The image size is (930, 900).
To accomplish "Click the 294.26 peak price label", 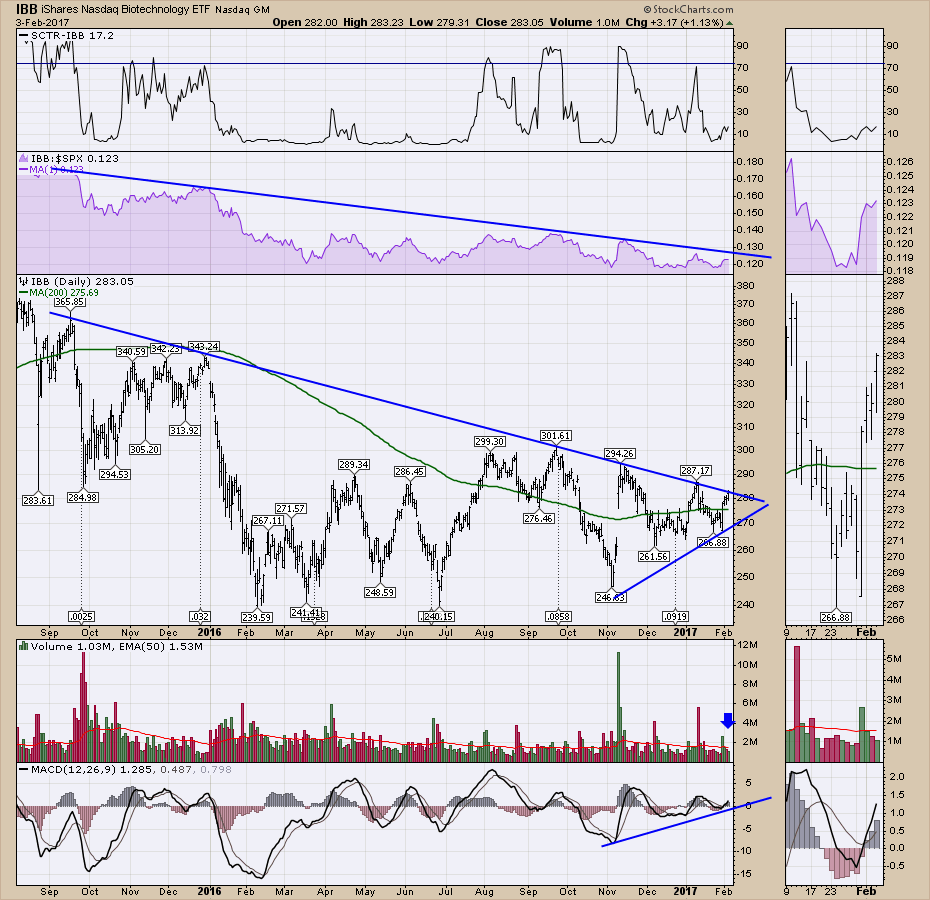I will [619, 453].
